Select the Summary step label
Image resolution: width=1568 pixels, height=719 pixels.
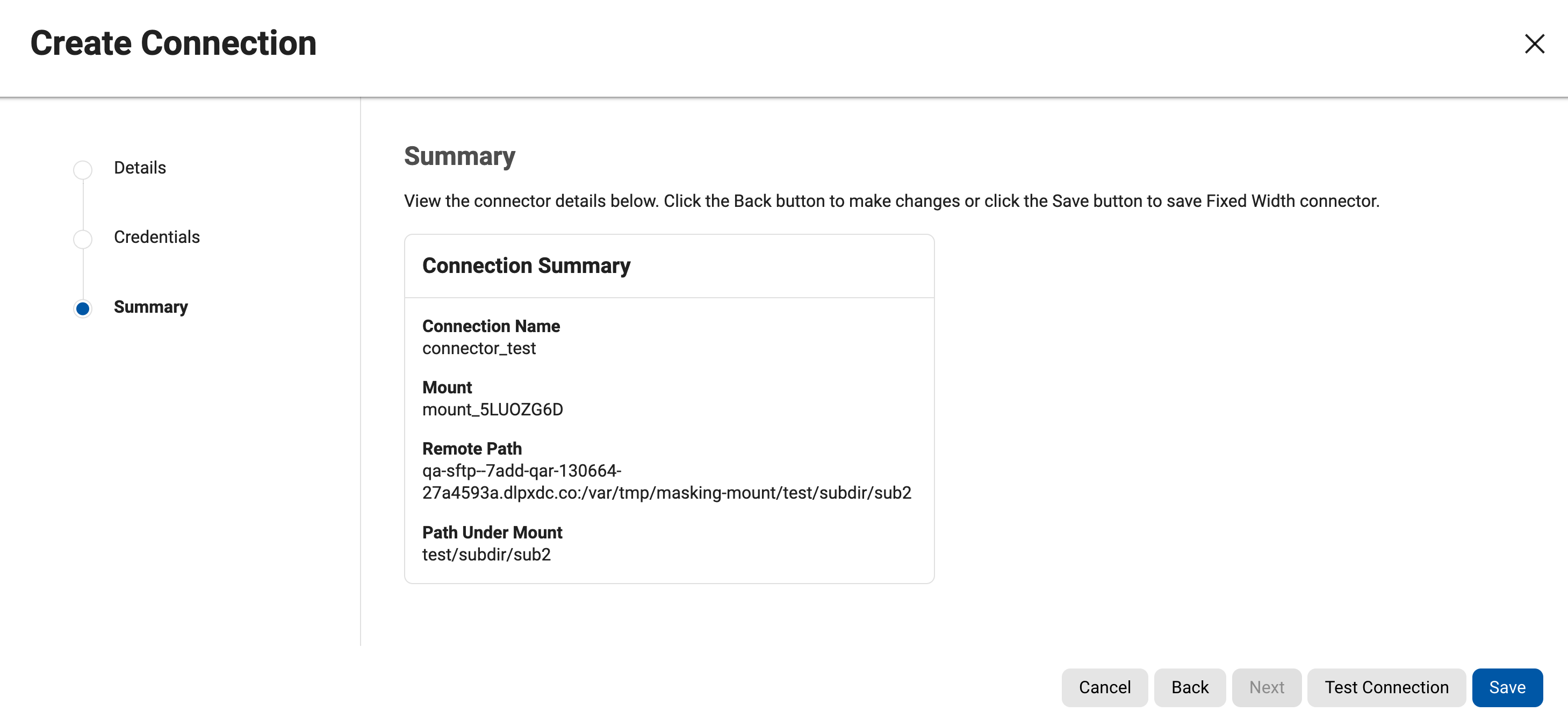tap(150, 307)
